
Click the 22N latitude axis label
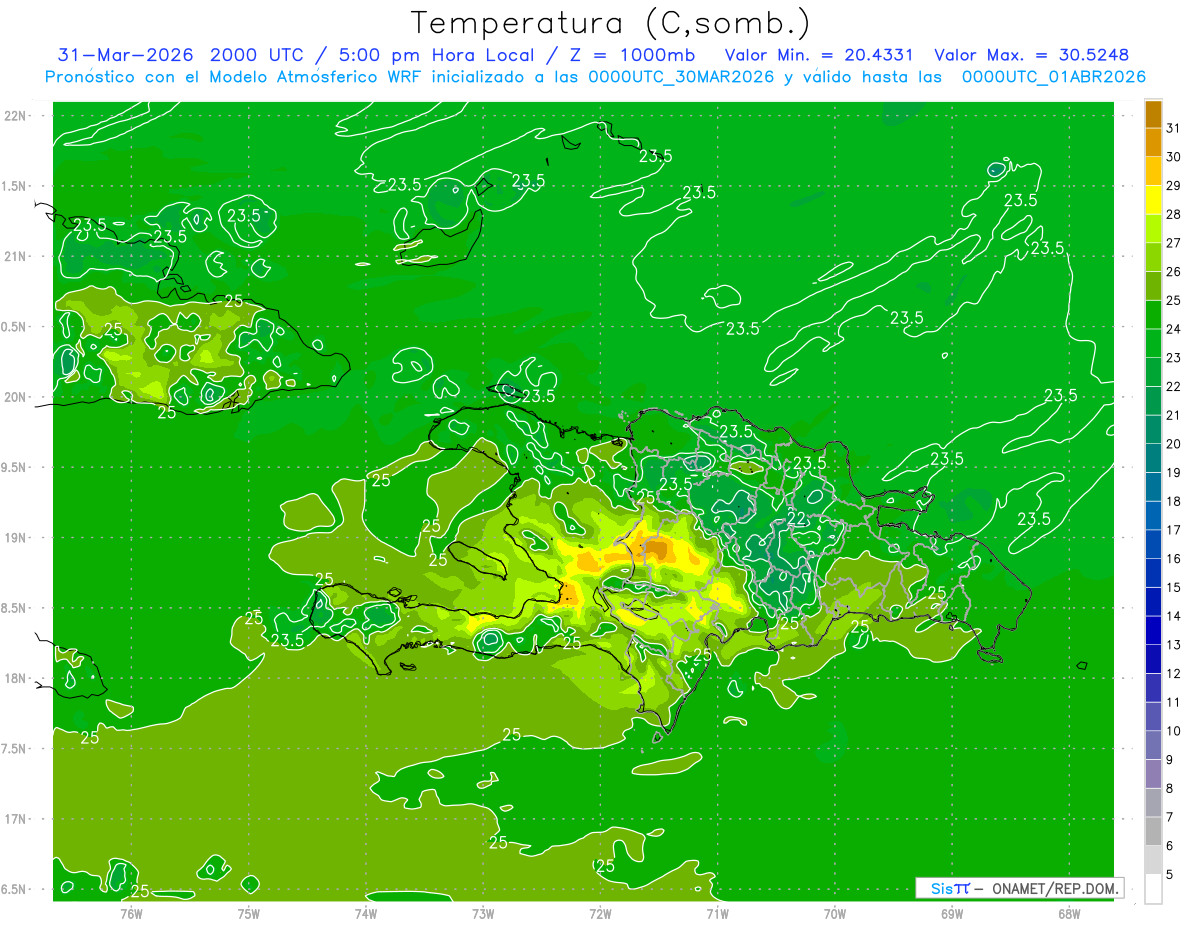(x=15, y=116)
